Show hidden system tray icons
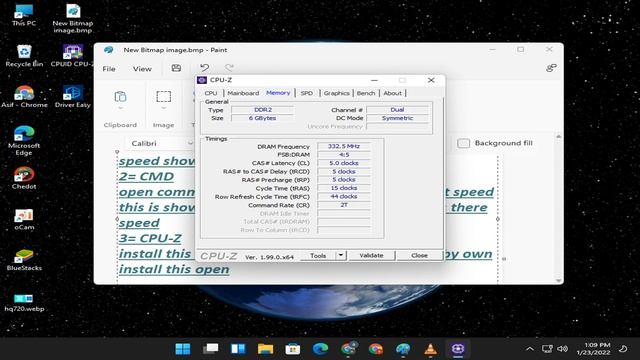This screenshot has width=640, height=360. tap(529, 349)
